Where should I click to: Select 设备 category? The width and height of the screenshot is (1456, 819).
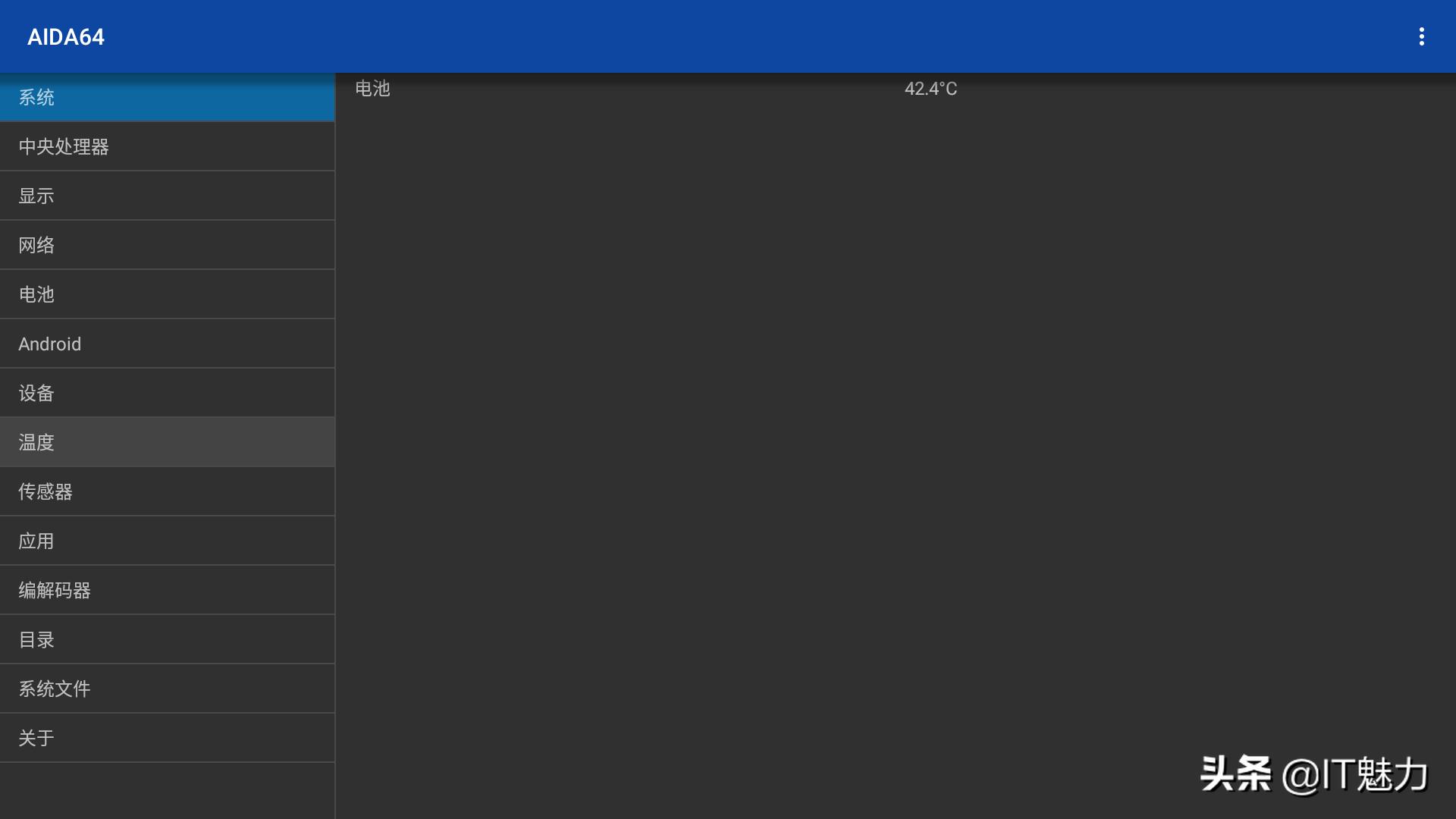click(167, 393)
